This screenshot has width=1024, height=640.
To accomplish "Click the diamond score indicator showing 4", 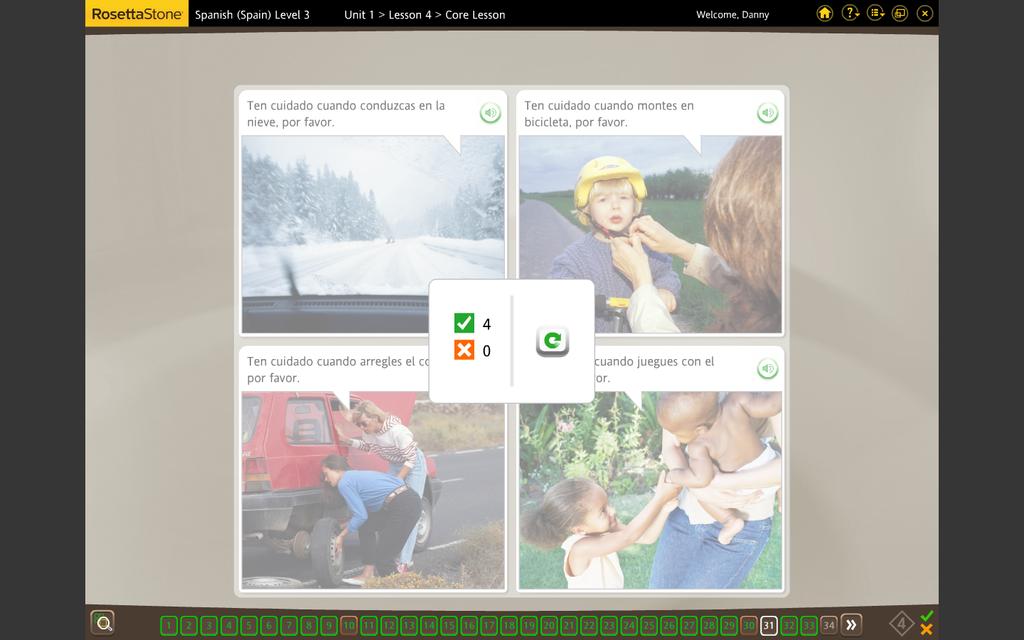I will 901,625.
